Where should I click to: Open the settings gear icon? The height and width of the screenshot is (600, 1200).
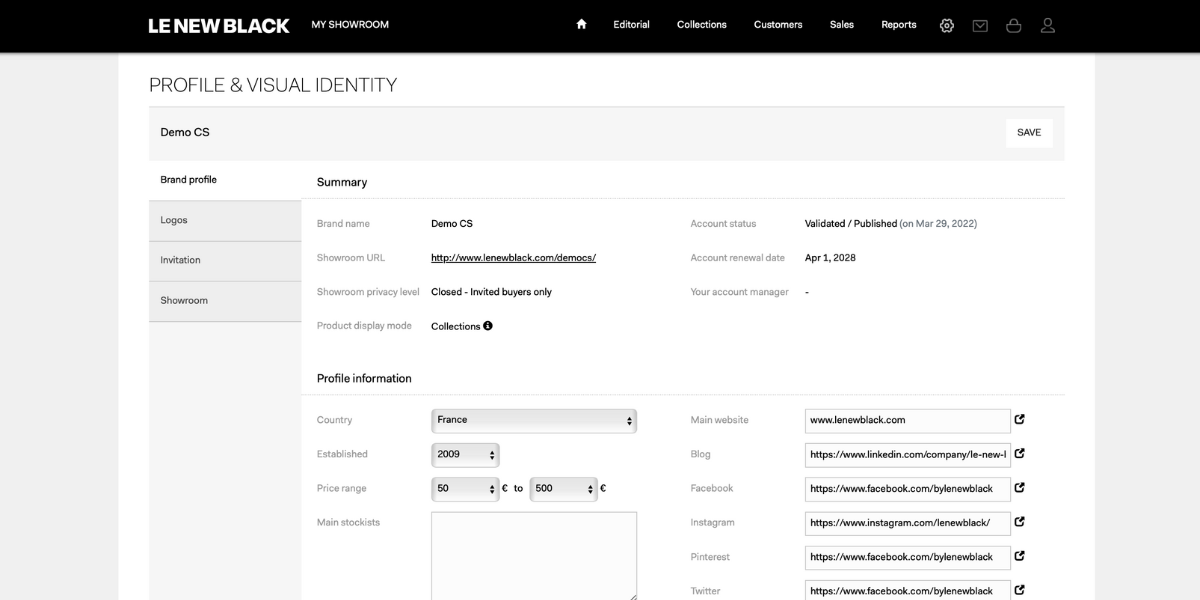coord(947,25)
